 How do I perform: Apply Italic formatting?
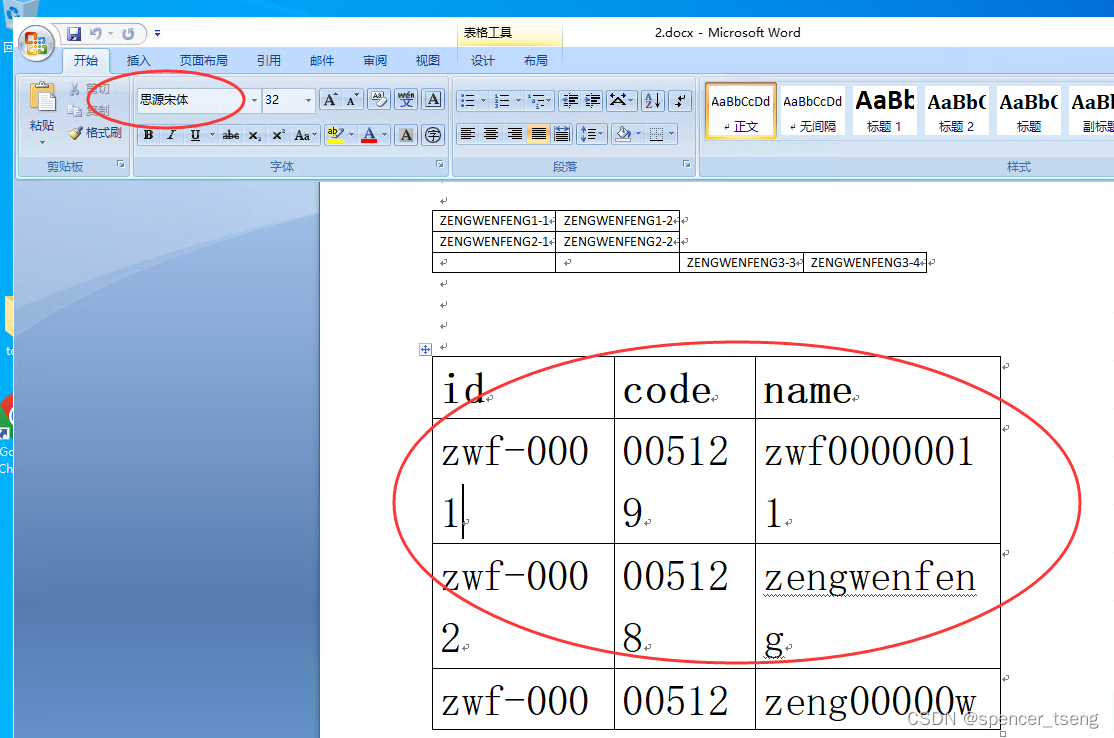click(170, 135)
